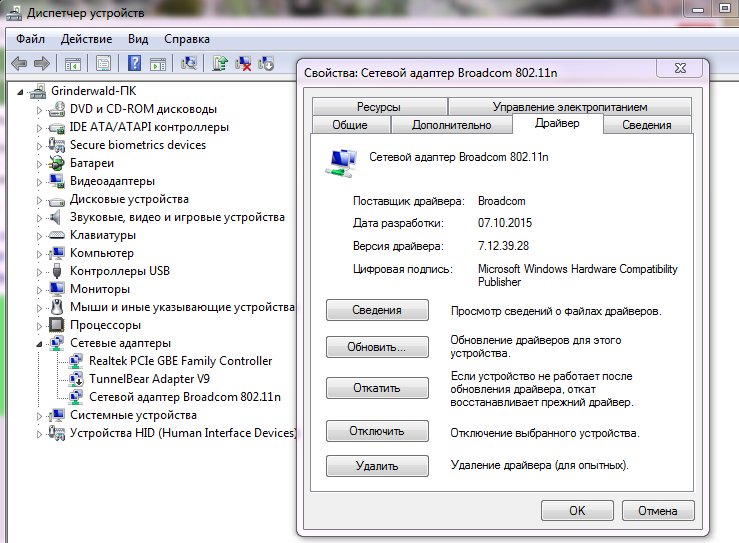Screen dimensions: 739x543
Task: Switch to the Сведения tab
Action: pyautogui.click(x=647, y=125)
